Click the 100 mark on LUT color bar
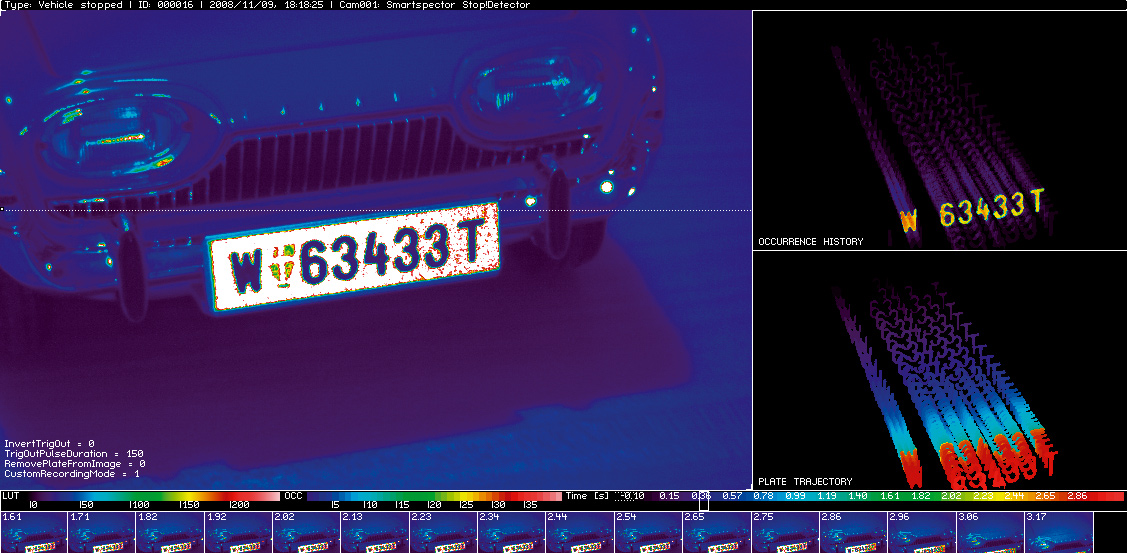 click(140, 506)
